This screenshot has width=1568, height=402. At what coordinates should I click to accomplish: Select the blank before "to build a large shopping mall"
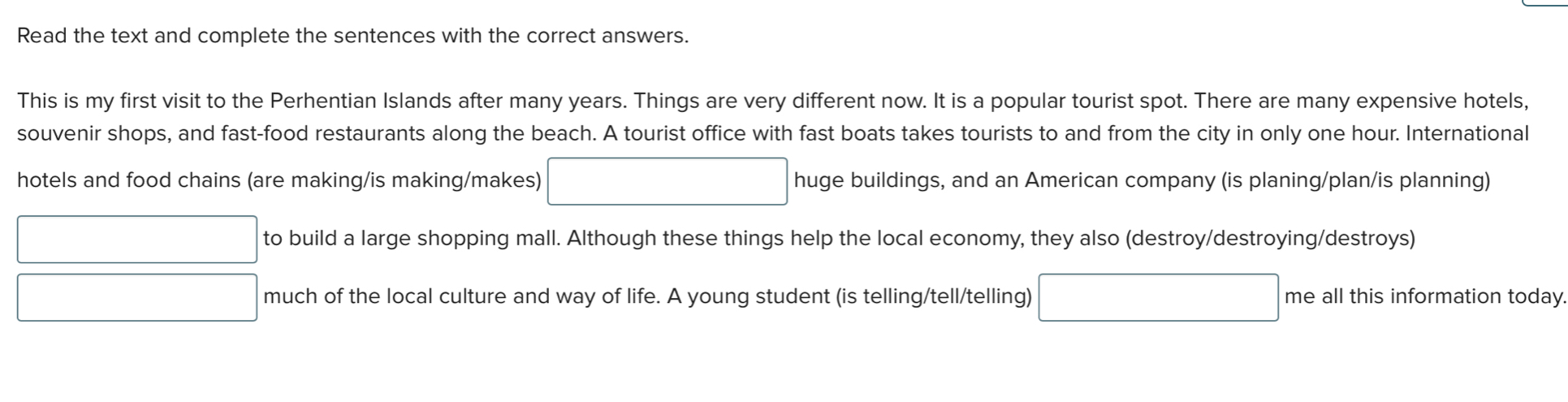point(137,240)
